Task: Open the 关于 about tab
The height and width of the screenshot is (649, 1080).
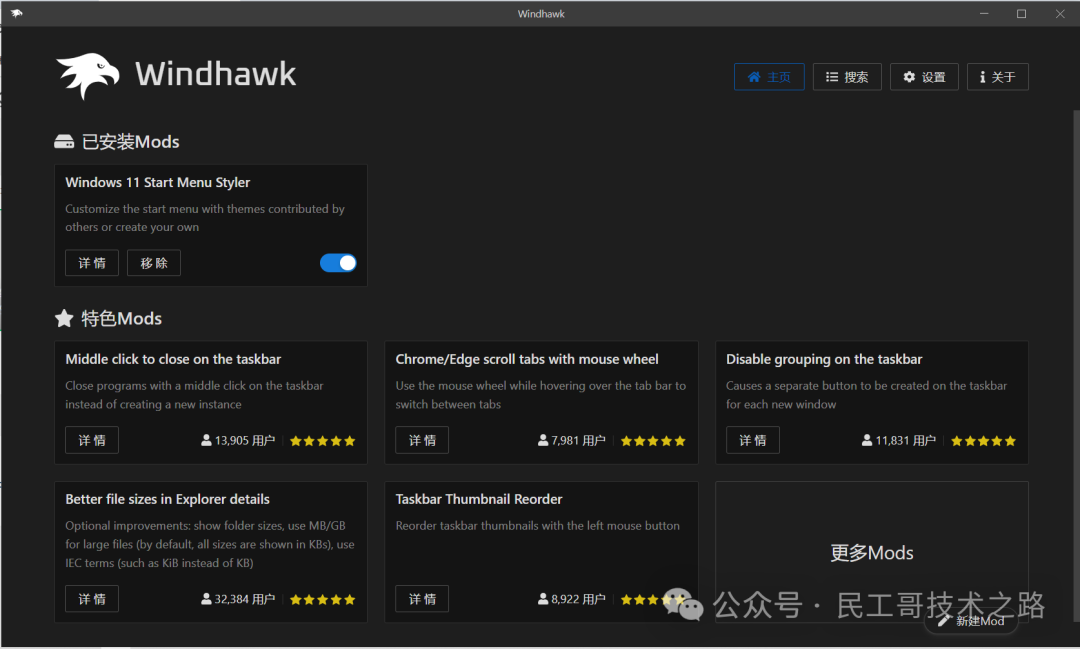Action: click(997, 76)
